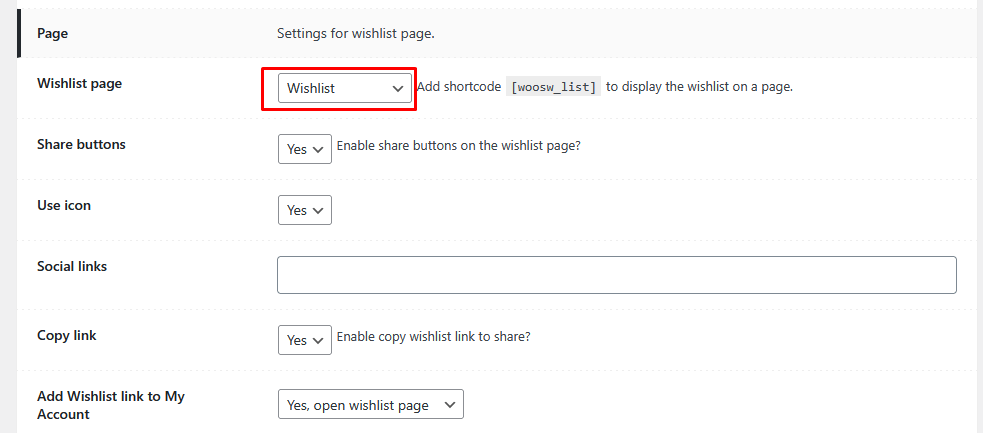Click the 'Add shortcode' text
983x433 pixels.
point(458,87)
